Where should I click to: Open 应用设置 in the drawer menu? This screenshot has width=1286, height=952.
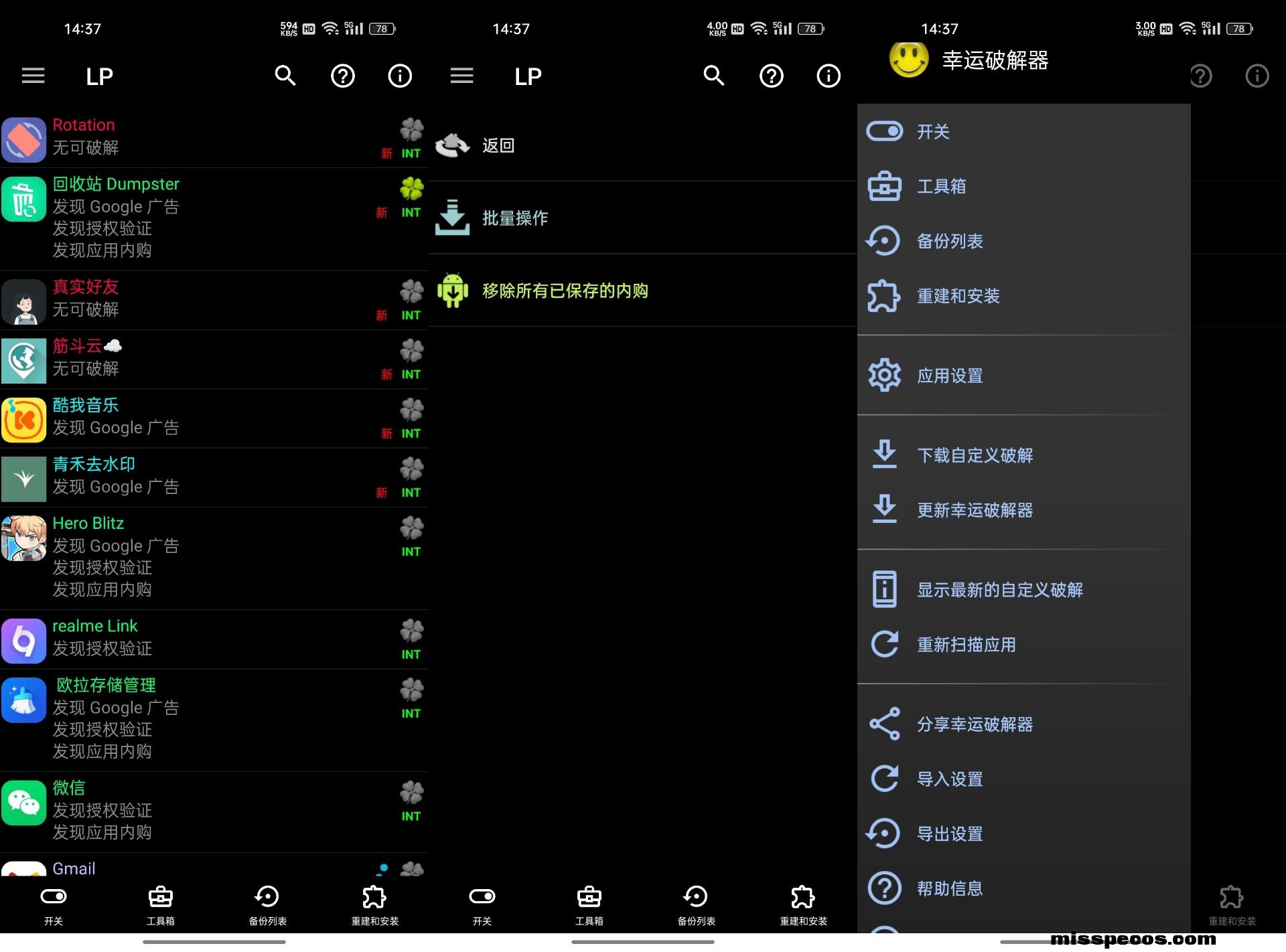(1024, 376)
